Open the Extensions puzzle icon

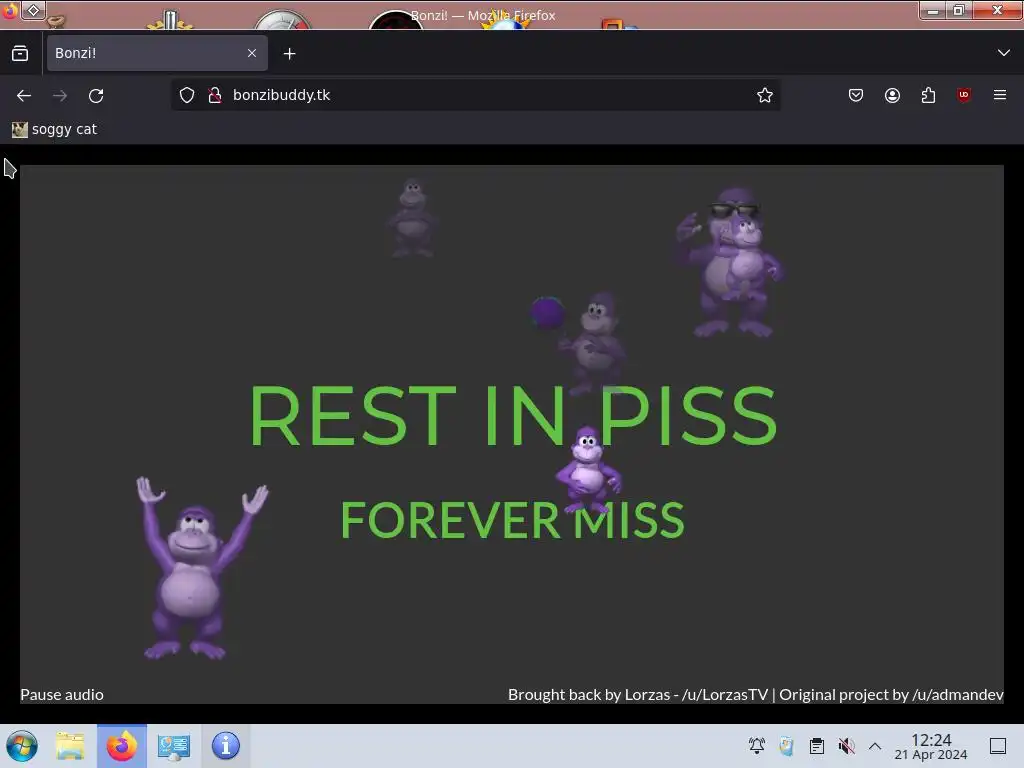(928, 95)
